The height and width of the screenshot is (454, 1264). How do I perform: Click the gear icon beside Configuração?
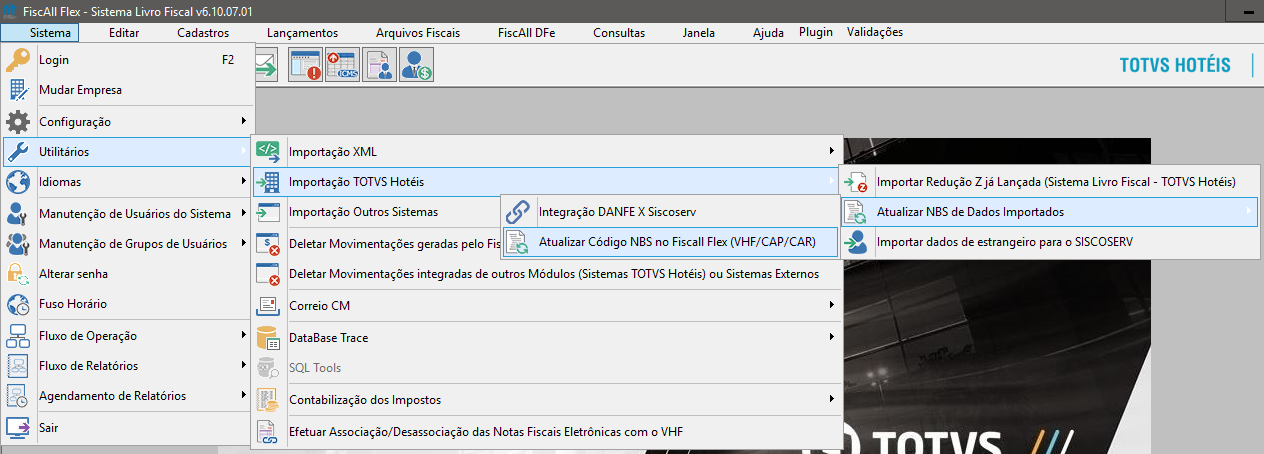[x=18, y=122]
